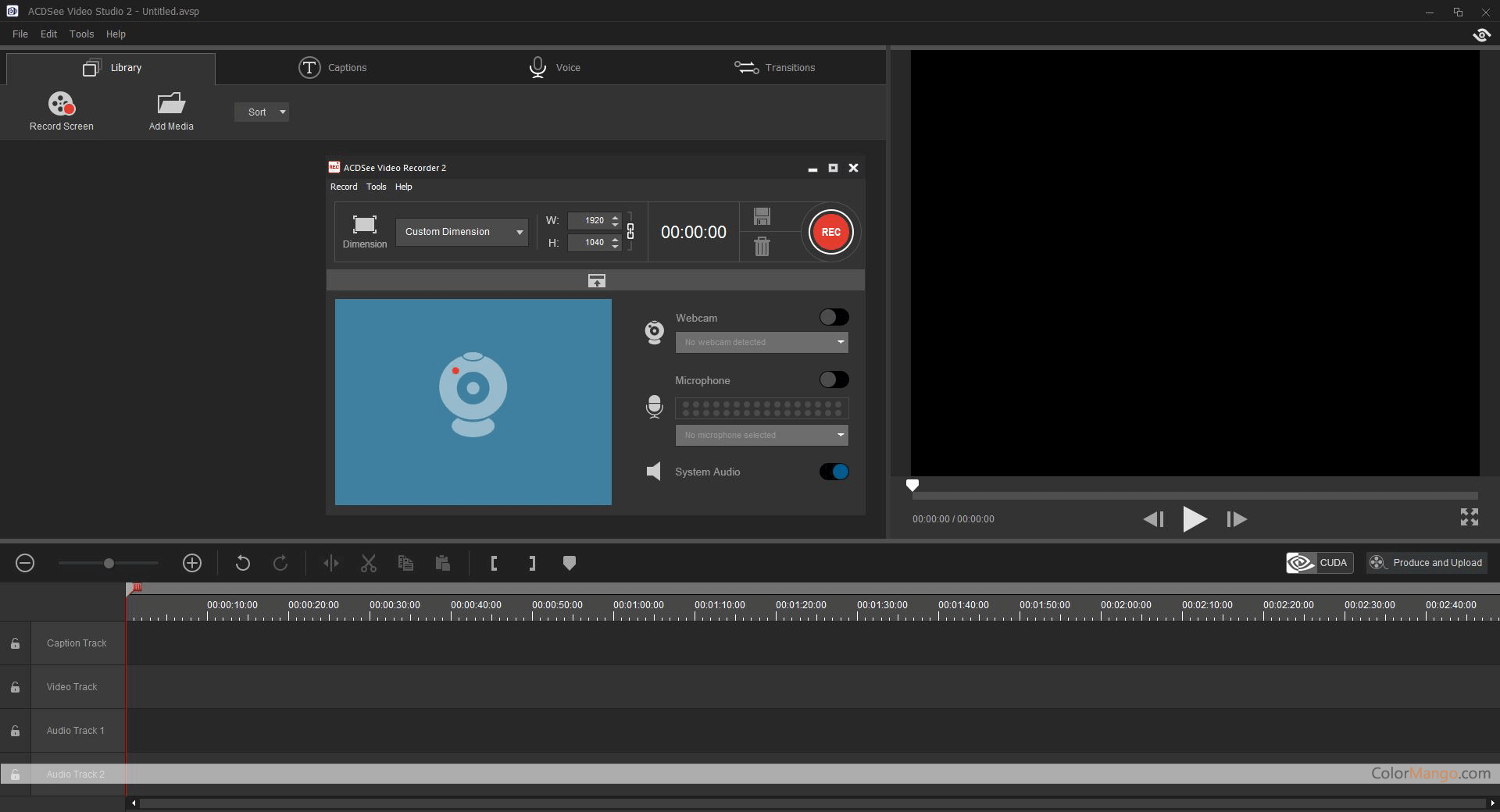Toggle aspect ratio lock chain icon
This screenshot has height=812, width=1500.
click(630, 231)
